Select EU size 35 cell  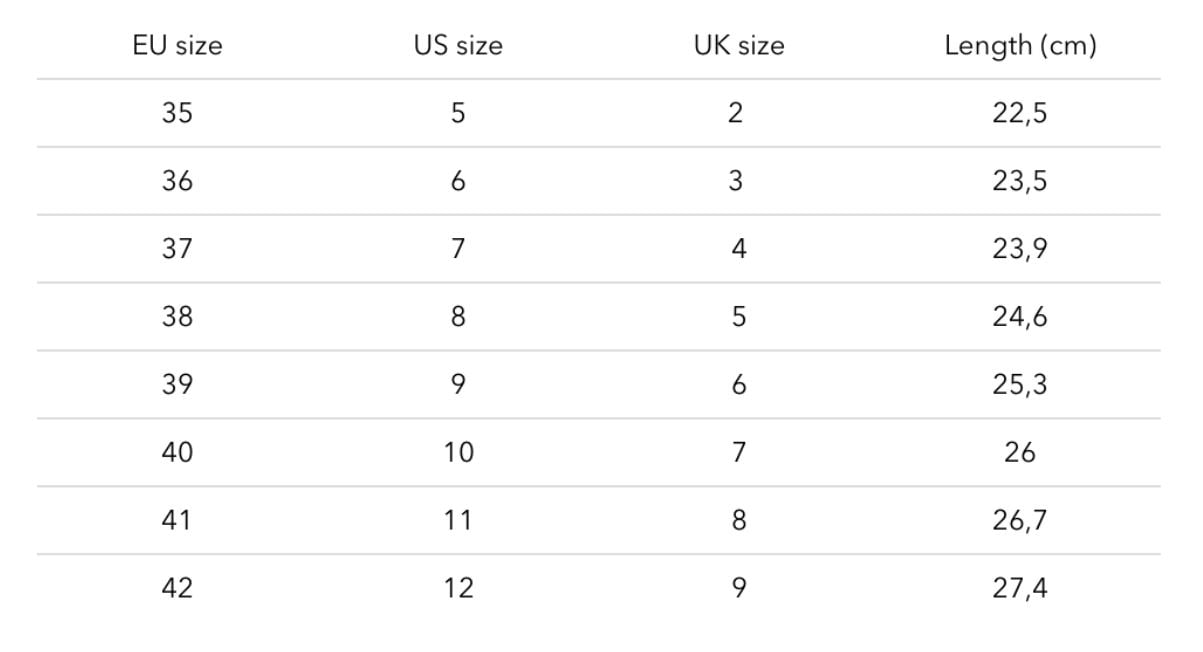pos(177,113)
